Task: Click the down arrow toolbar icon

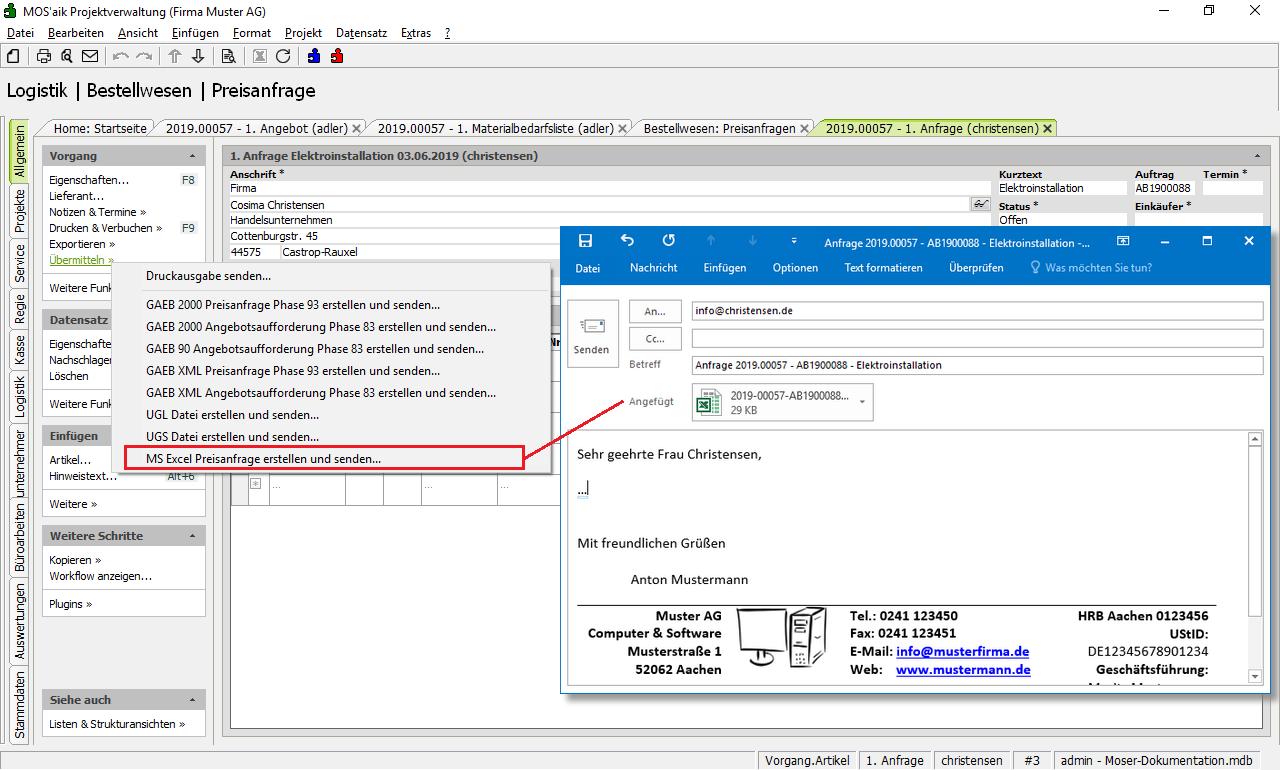Action: coord(198,56)
